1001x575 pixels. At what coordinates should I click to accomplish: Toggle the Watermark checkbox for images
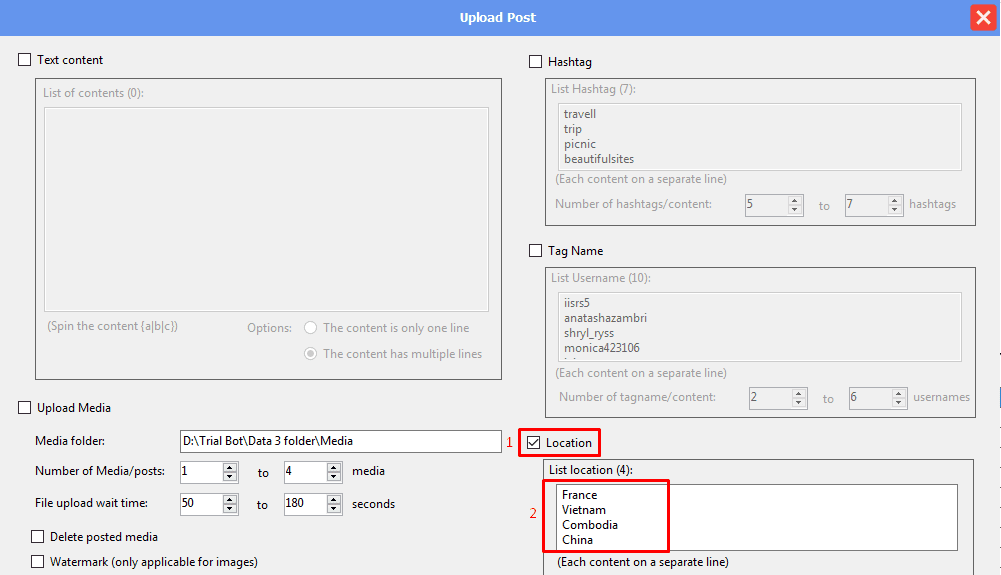point(38,562)
